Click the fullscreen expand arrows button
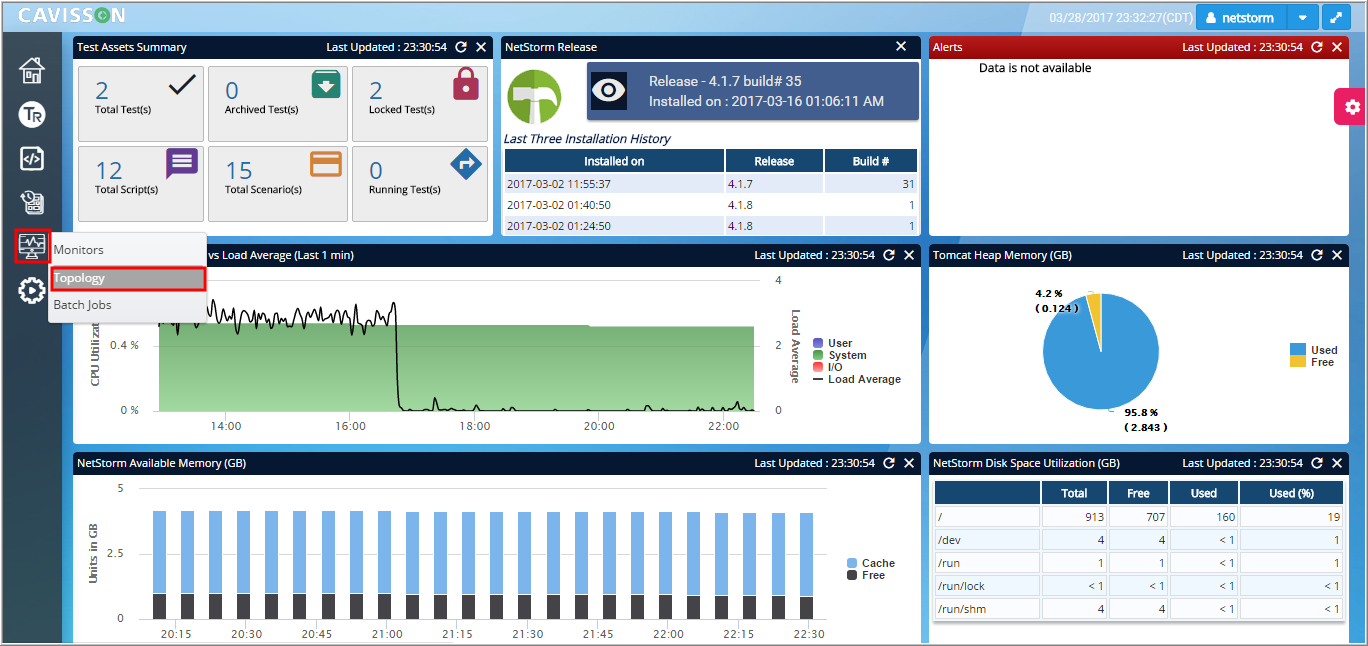 [x=1335, y=18]
